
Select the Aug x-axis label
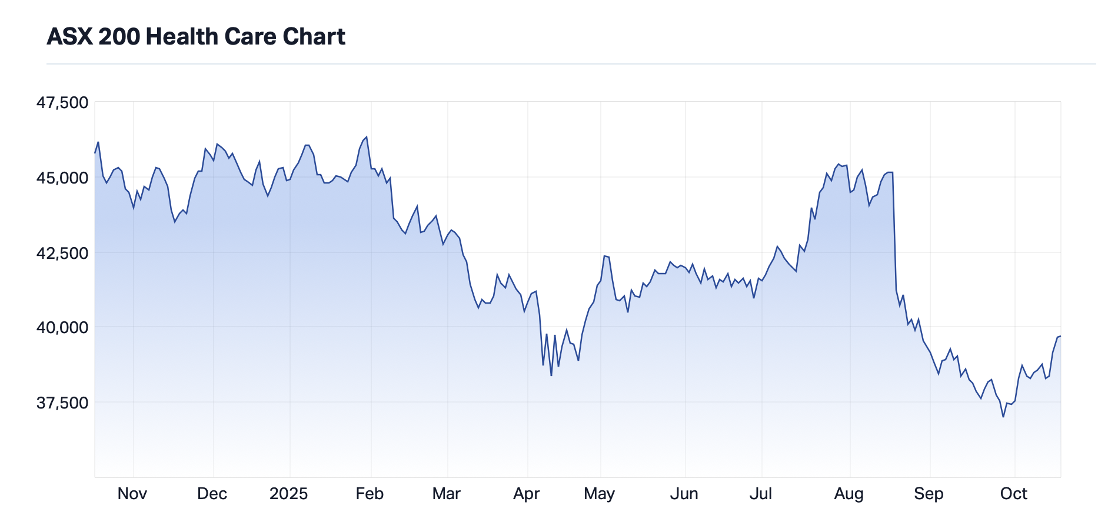pyautogui.click(x=849, y=493)
